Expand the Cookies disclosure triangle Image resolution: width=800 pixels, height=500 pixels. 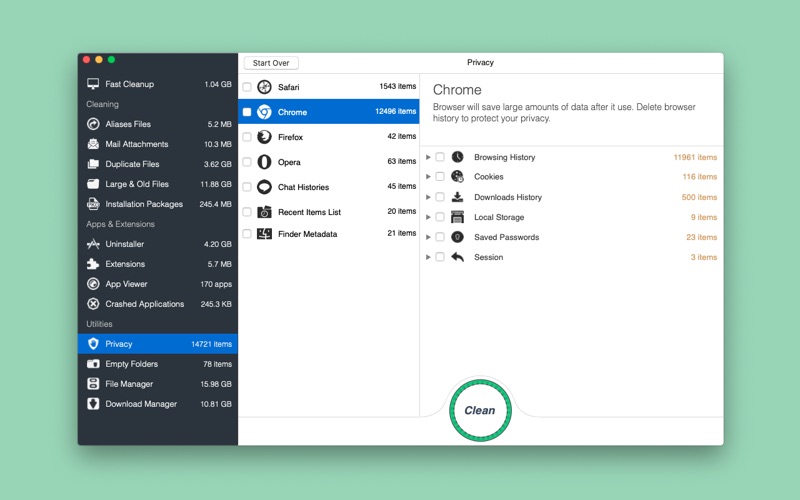click(x=428, y=177)
